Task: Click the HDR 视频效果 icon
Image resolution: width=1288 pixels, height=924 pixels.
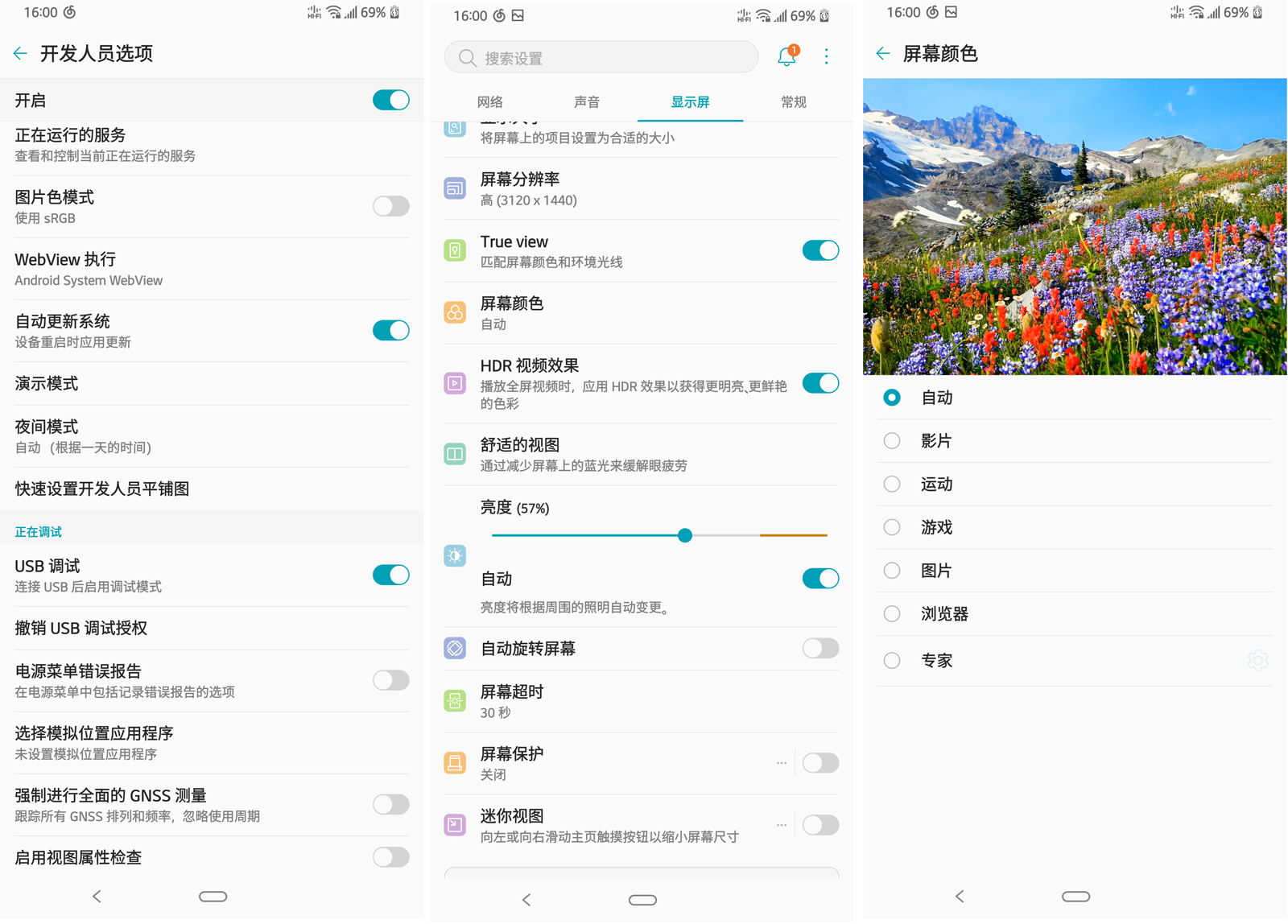Action: click(455, 384)
